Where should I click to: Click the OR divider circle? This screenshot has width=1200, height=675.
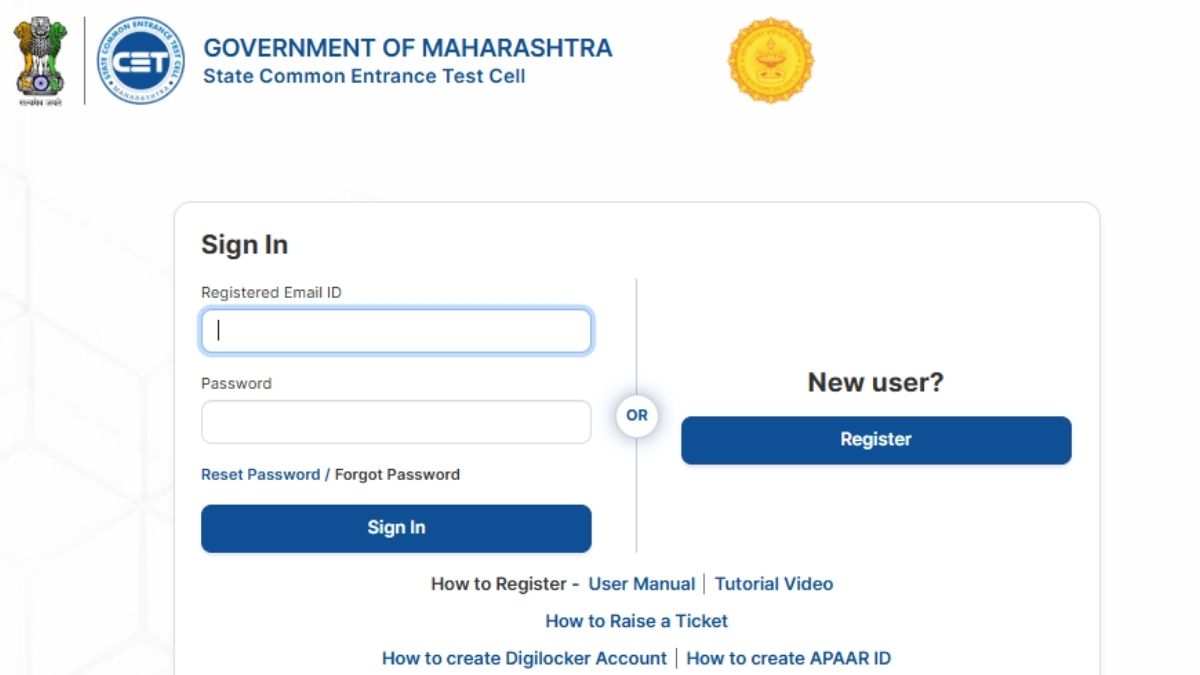click(637, 415)
